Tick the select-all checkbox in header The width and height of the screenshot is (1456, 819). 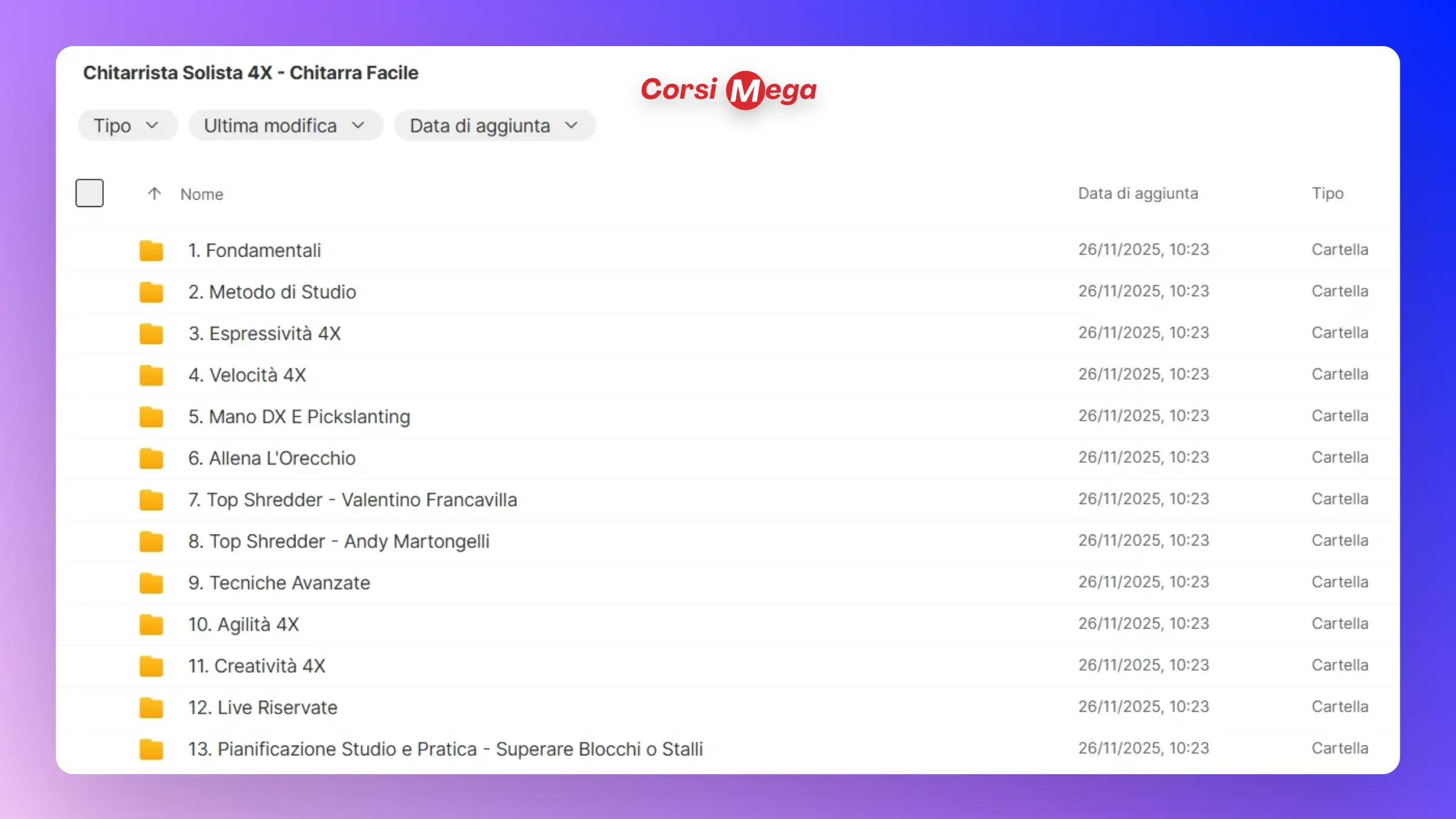89,193
